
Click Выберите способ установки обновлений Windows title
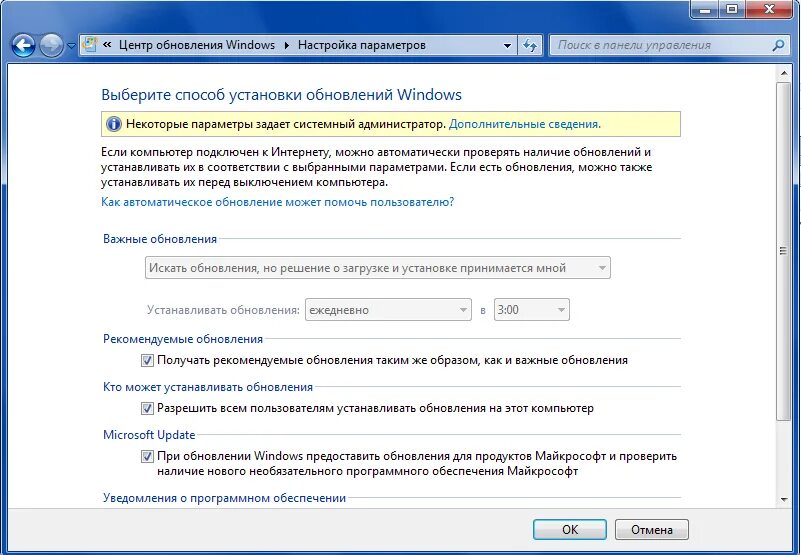tap(281, 95)
